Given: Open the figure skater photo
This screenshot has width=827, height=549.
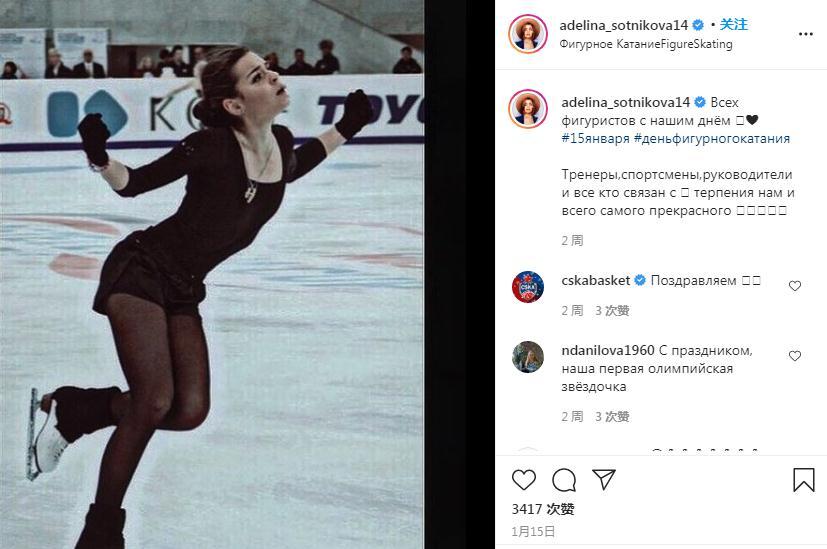Looking at the screenshot, I should [212, 274].
